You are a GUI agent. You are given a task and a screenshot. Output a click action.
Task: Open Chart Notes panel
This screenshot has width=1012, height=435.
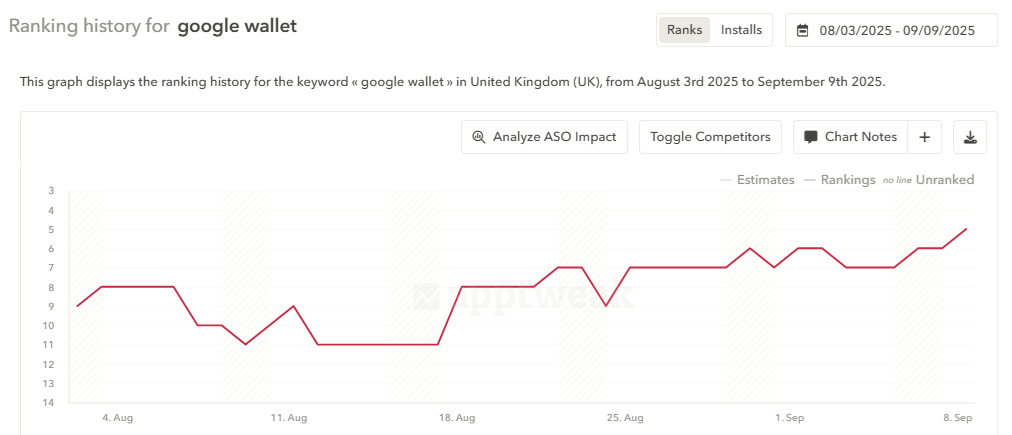pyautogui.click(x=851, y=137)
